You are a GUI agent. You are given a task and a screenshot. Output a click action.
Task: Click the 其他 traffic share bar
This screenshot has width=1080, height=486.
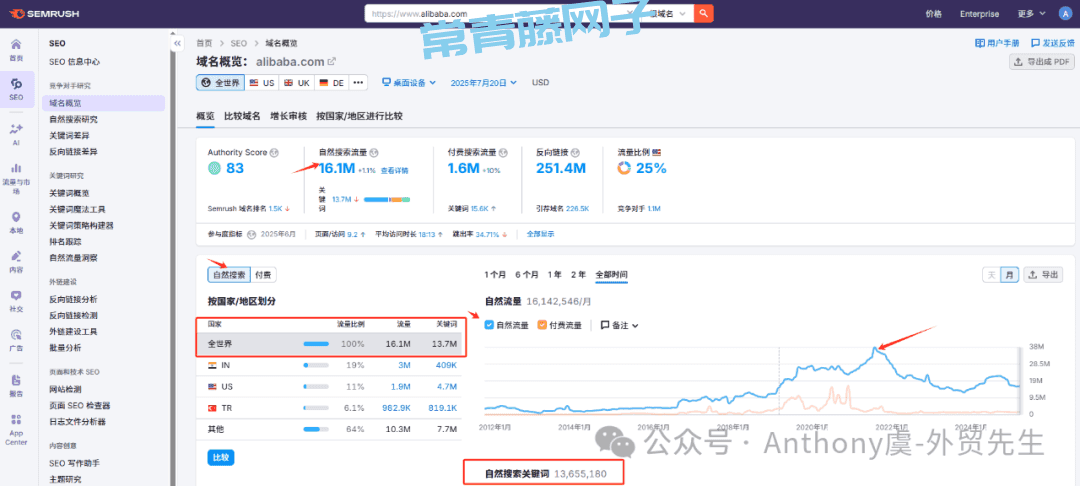point(316,430)
